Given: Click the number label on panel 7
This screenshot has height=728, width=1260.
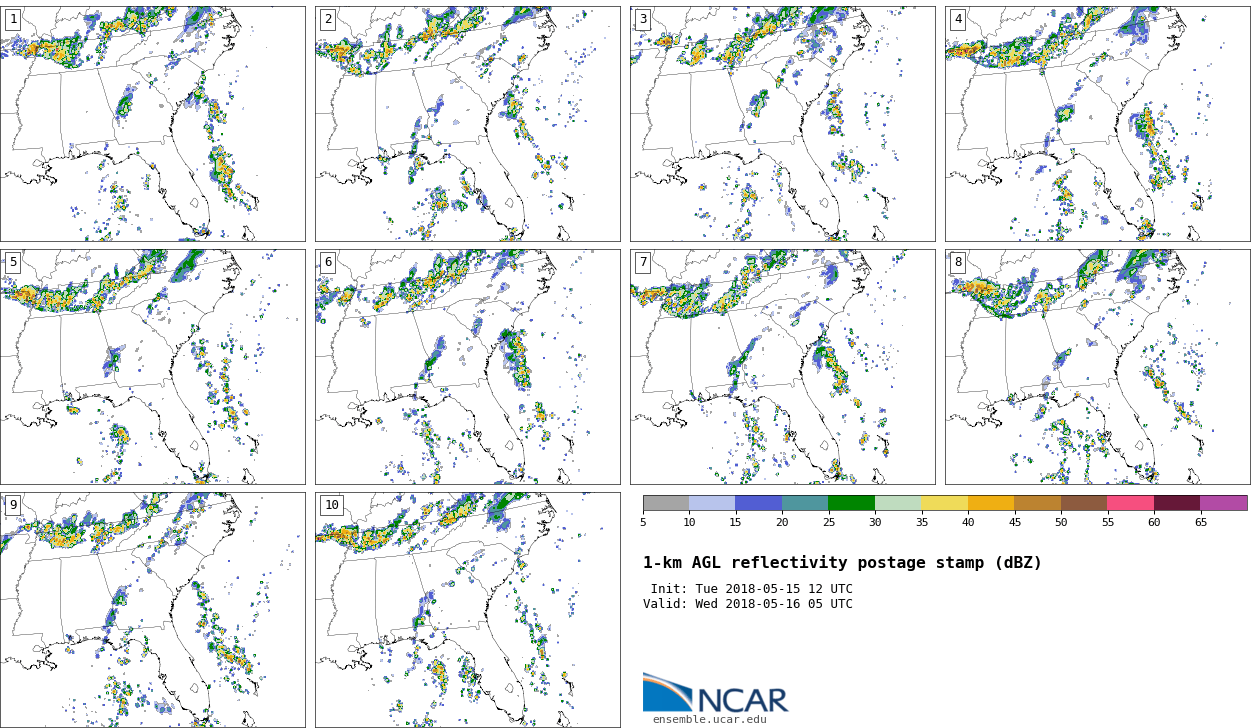Looking at the screenshot, I should (643, 262).
